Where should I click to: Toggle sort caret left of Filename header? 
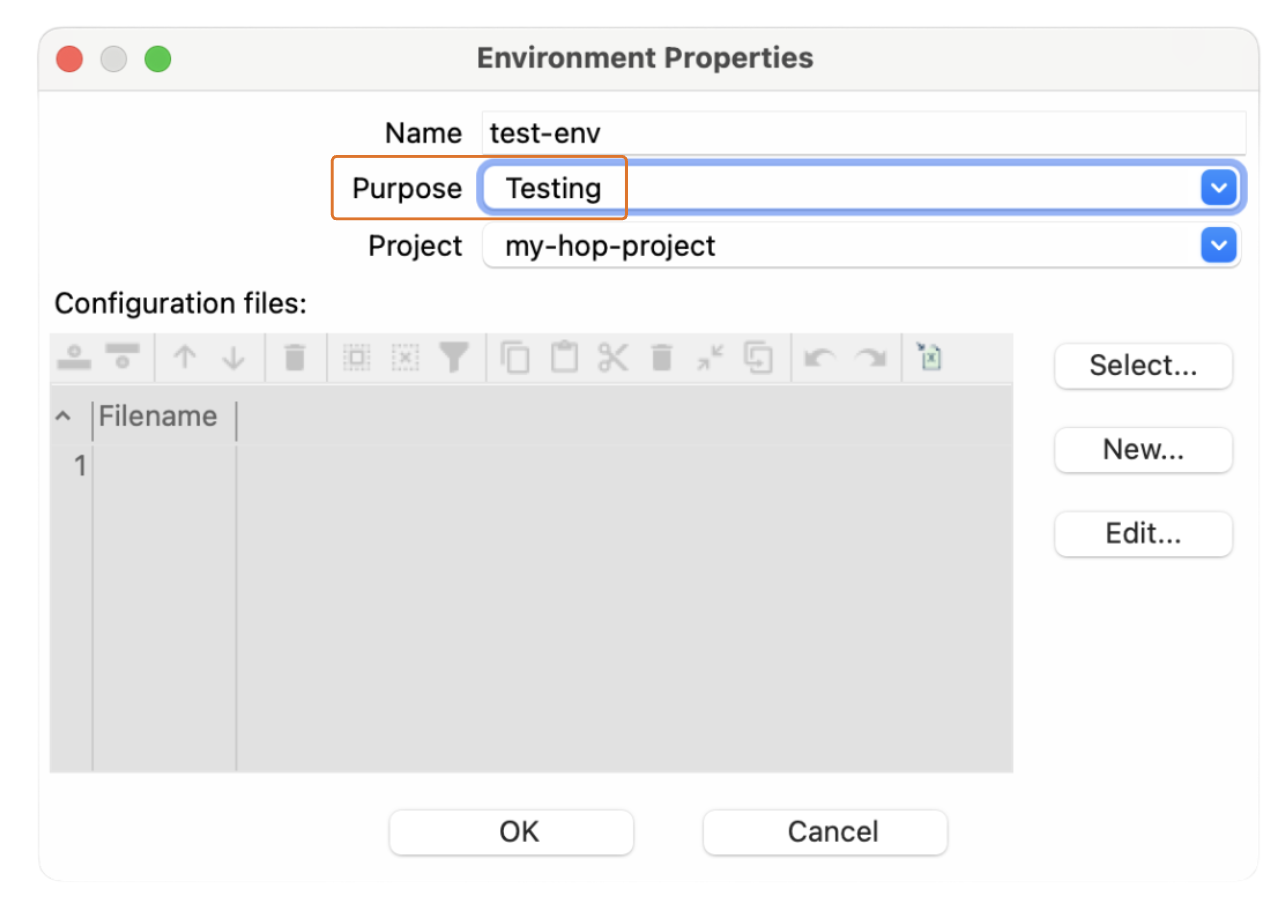coord(62,416)
